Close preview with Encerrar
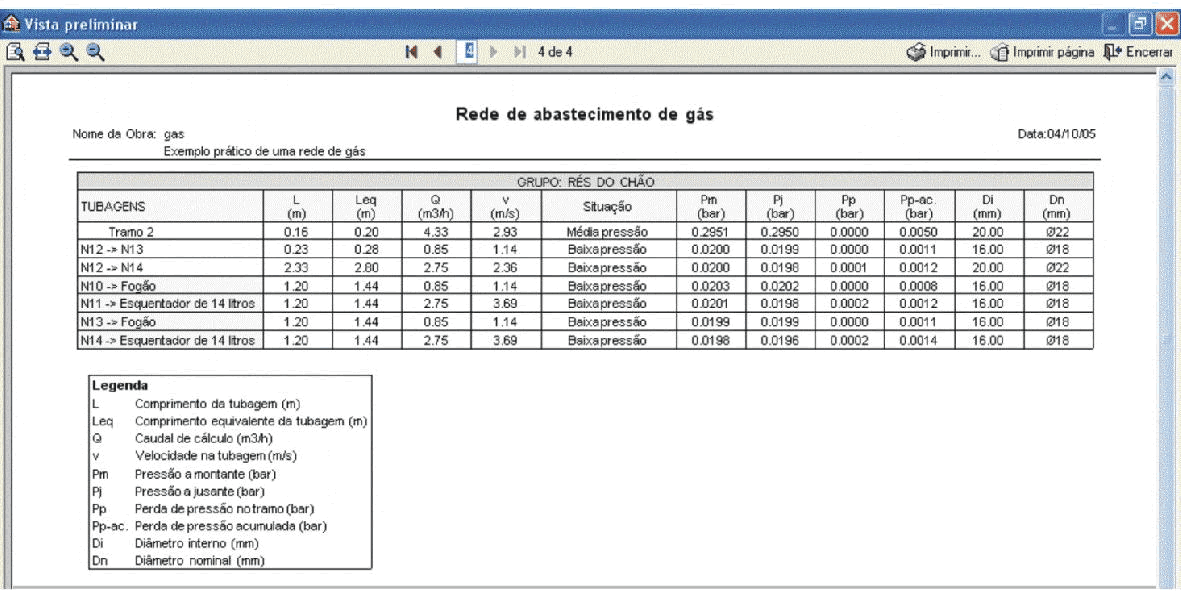Viewport: 1181px width, 591px height. (1138, 53)
